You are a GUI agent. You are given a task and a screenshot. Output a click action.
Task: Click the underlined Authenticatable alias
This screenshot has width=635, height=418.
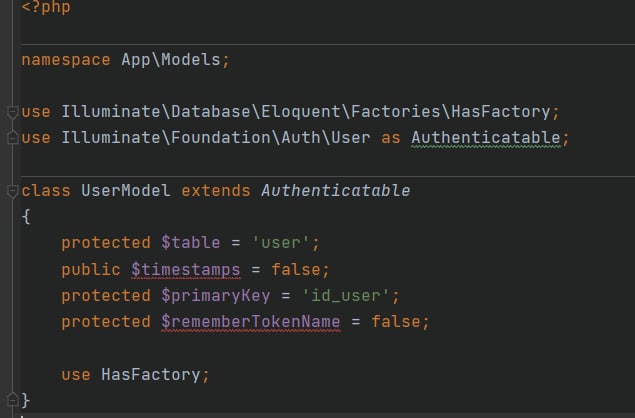(486, 138)
